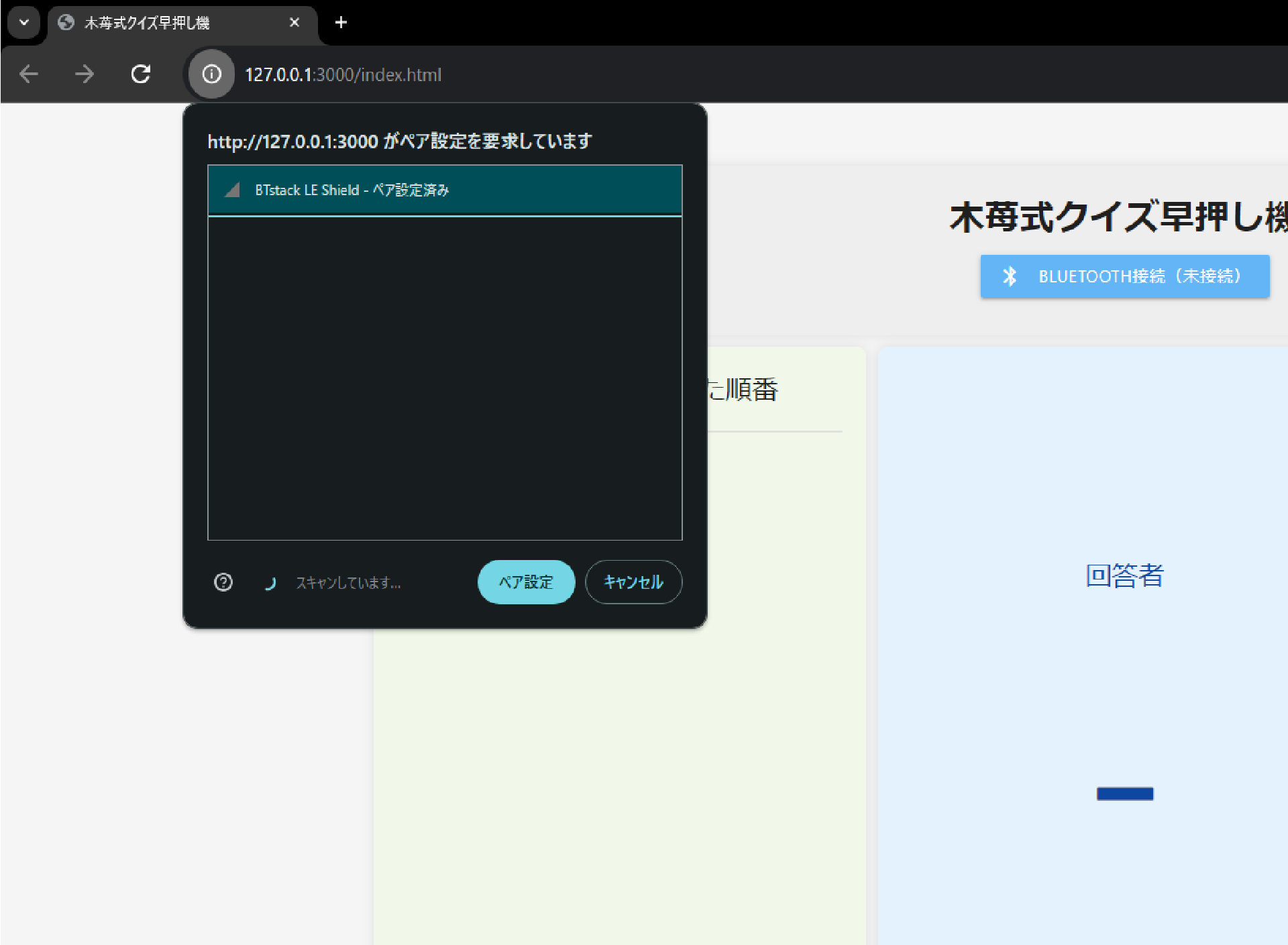Expand the tab search dropdown
The height and width of the screenshot is (945, 1288).
(24, 23)
